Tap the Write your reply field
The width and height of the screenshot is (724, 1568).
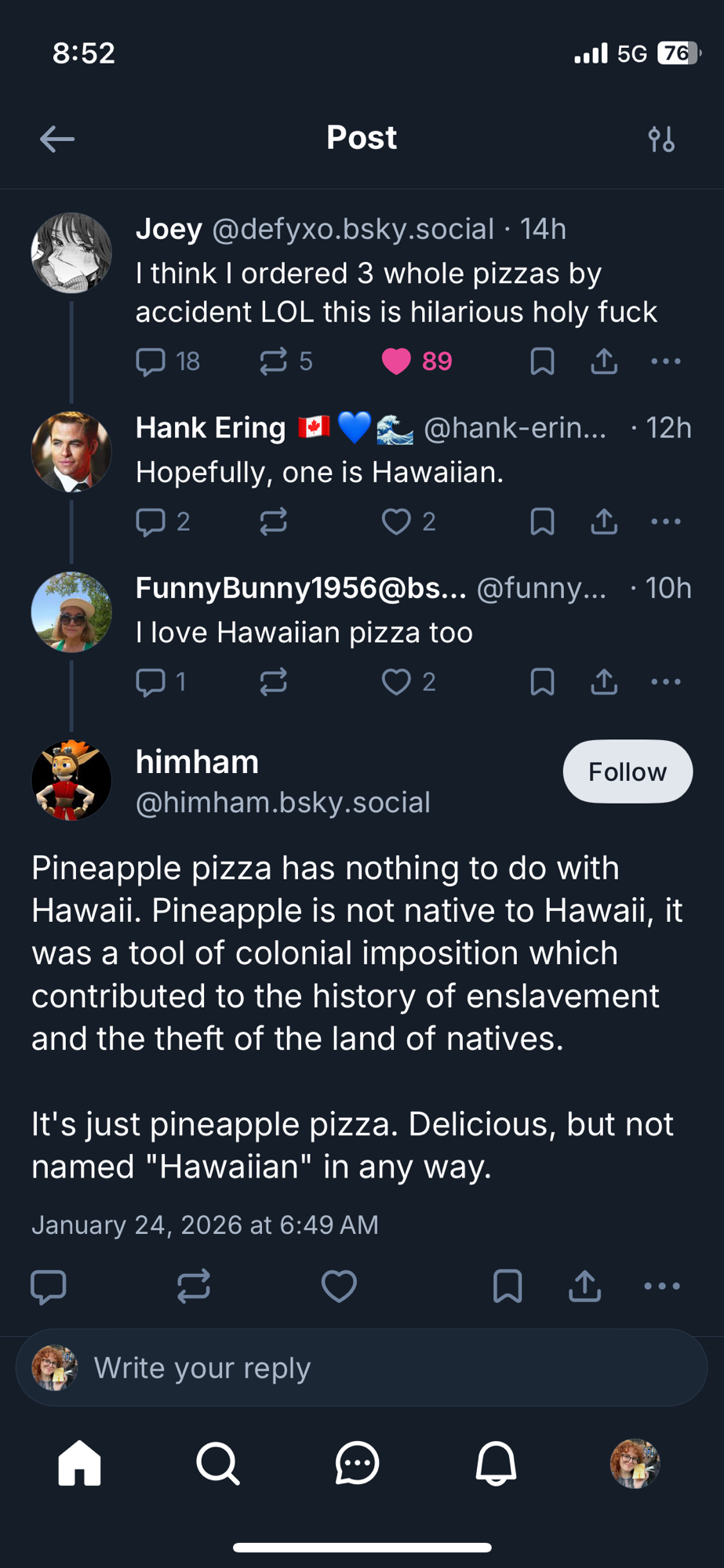pyautogui.click(x=361, y=1368)
